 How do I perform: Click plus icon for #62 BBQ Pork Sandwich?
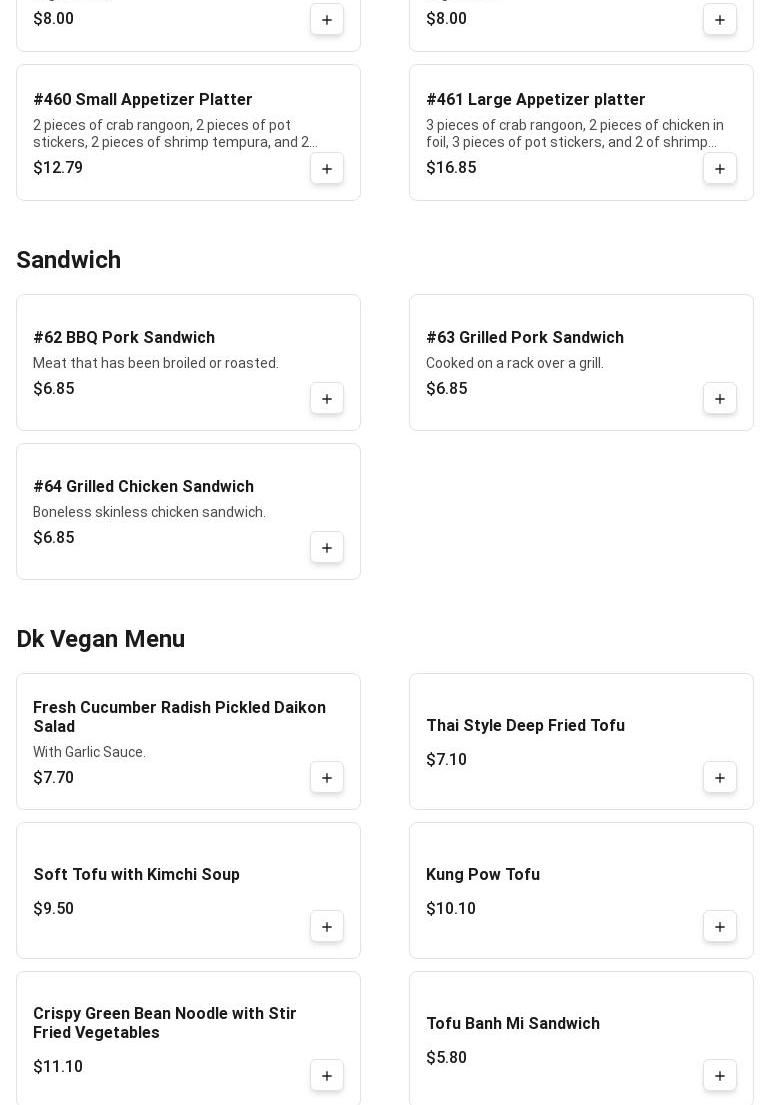click(327, 398)
